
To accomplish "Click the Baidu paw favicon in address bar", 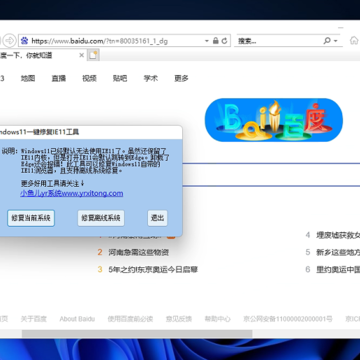I will [x=25, y=41].
